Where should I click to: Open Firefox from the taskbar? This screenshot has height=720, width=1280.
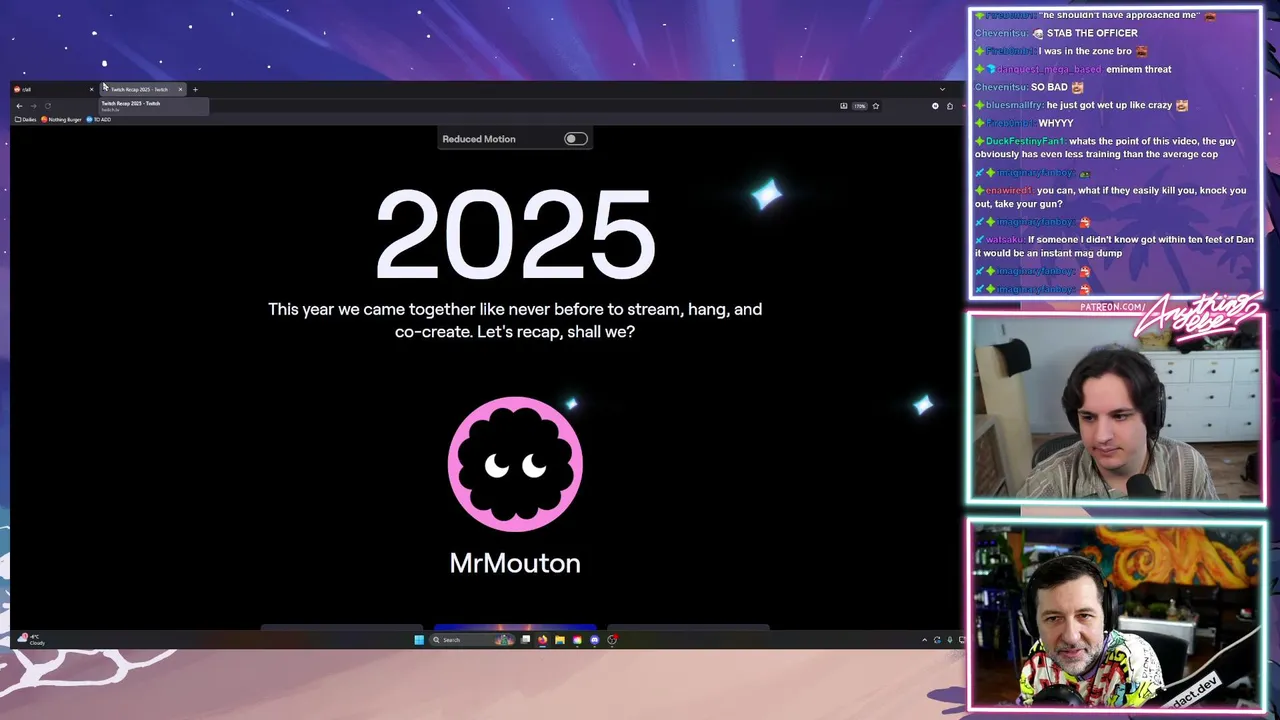[x=542, y=640]
